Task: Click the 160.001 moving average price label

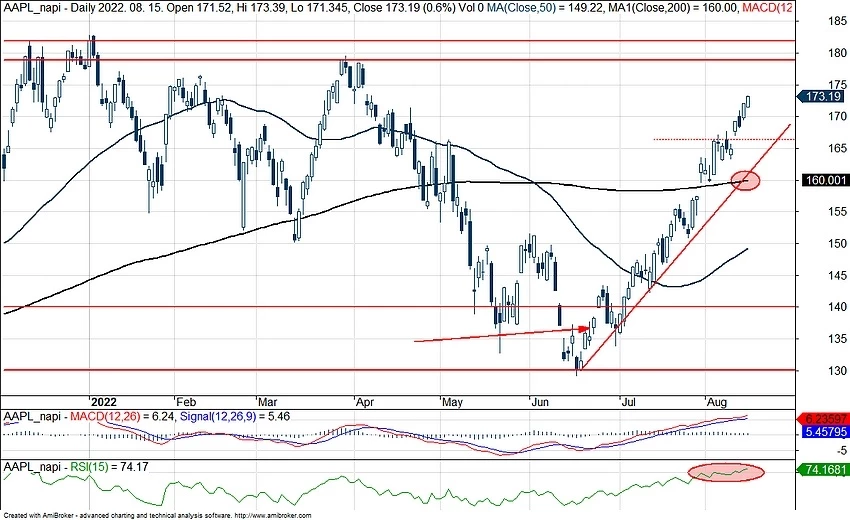Action: point(824,180)
